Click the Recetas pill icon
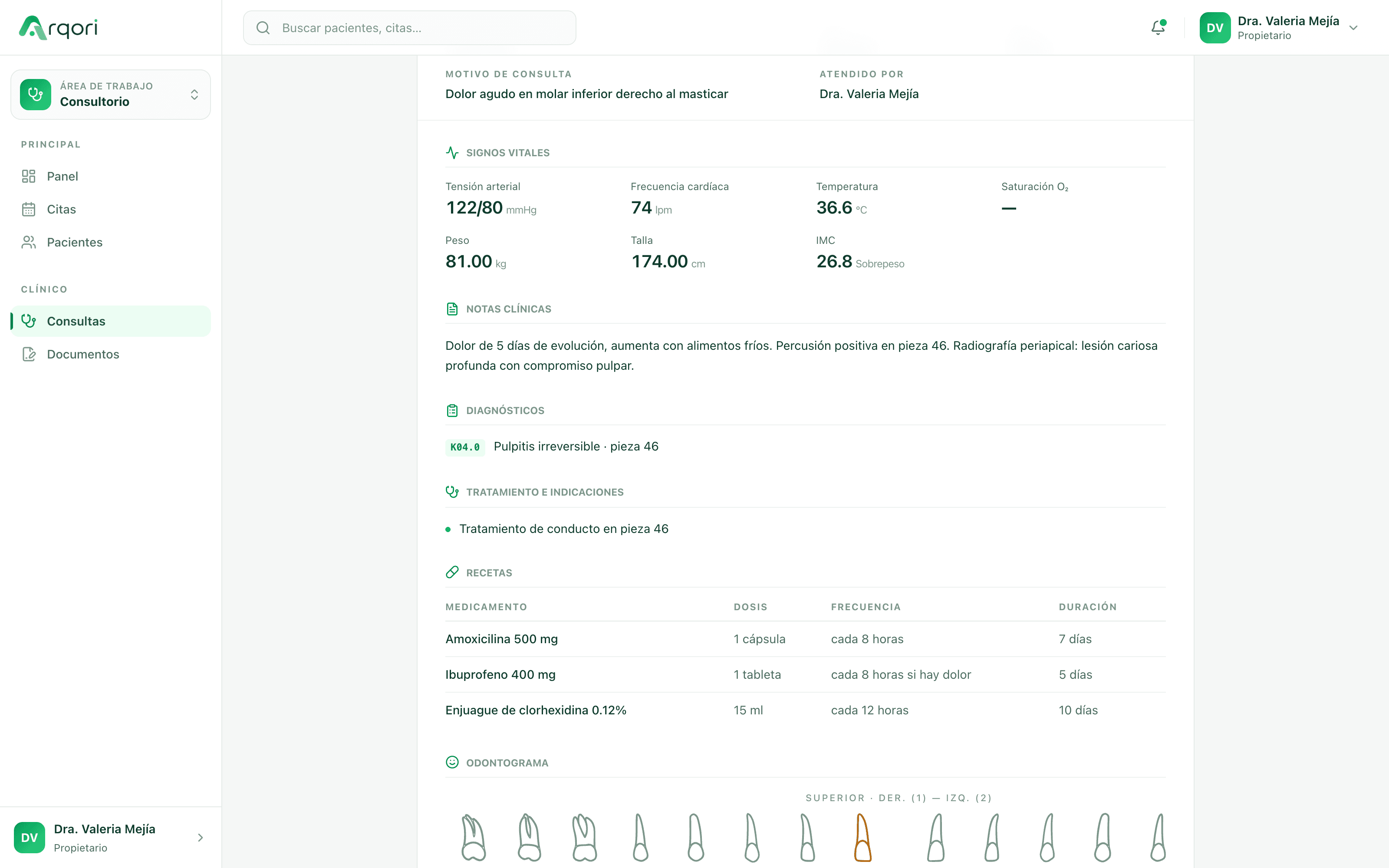 [452, 572]
